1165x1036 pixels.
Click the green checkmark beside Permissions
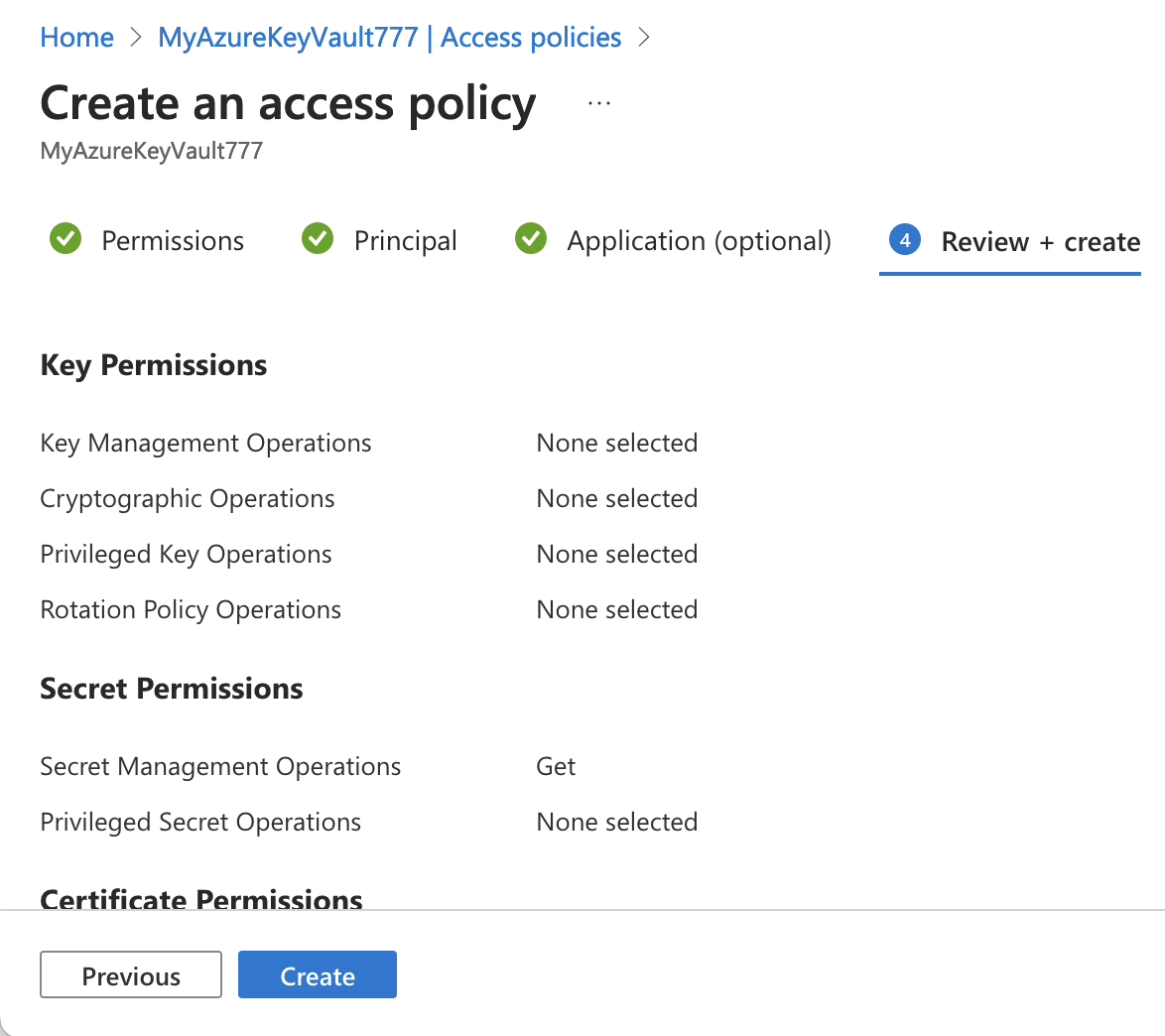tap(65, 240)
